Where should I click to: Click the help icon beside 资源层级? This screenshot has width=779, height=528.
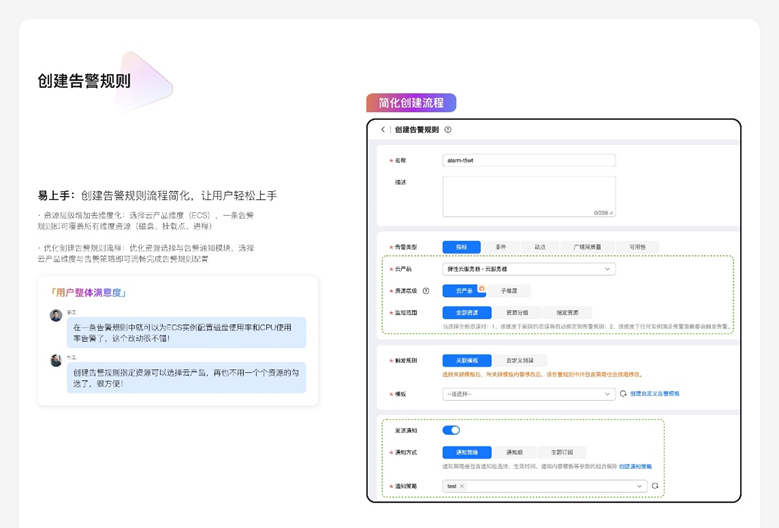tap(426, 291)
